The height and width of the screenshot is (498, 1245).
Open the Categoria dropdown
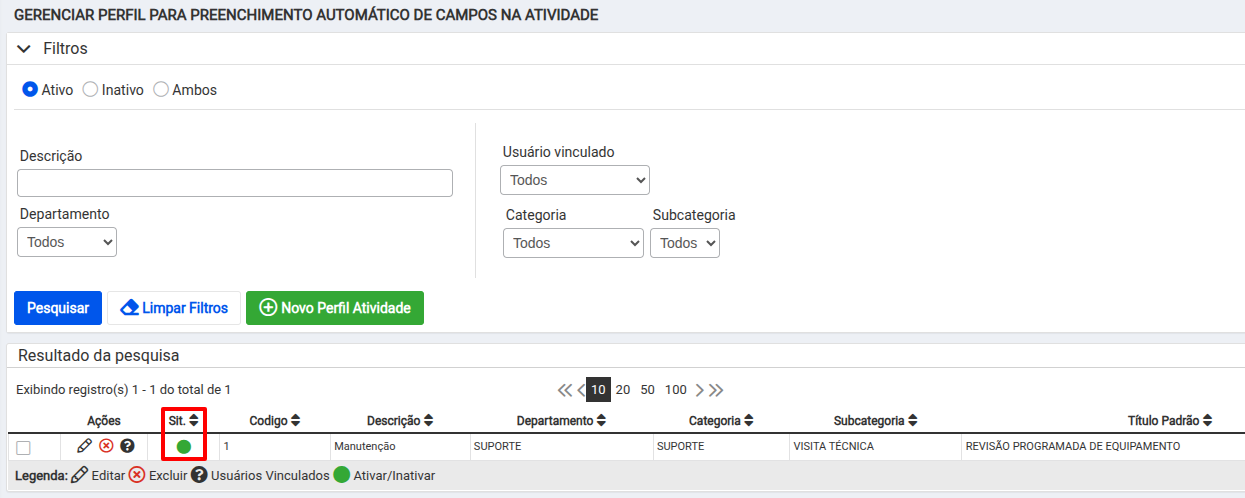(573, 243)
